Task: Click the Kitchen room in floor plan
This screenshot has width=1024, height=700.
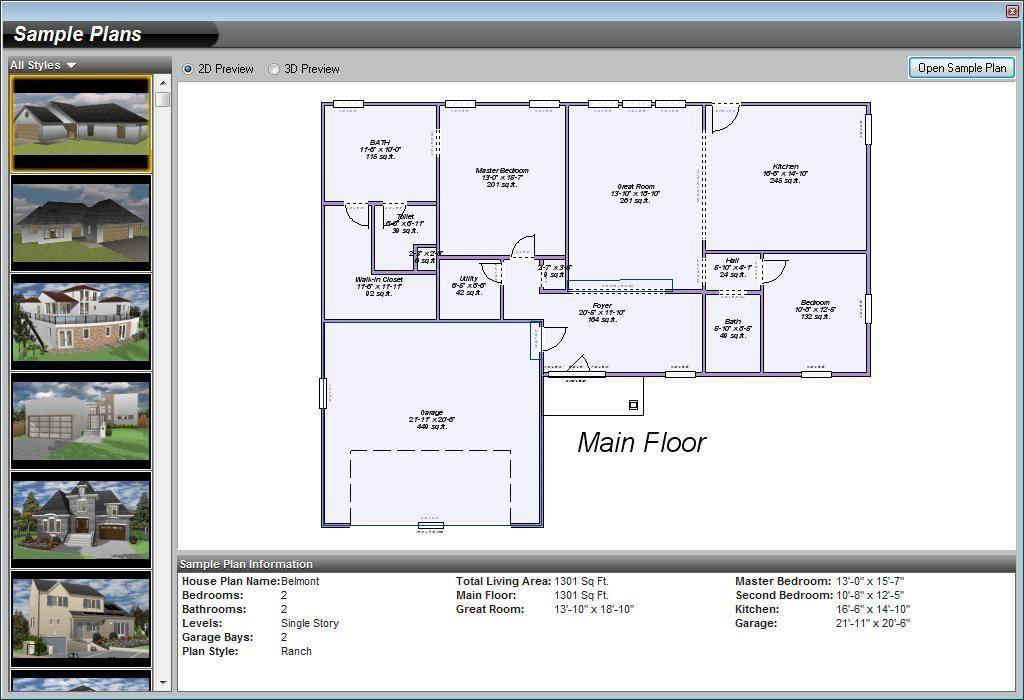Action: pyautogui.click(x=786, y=176)
